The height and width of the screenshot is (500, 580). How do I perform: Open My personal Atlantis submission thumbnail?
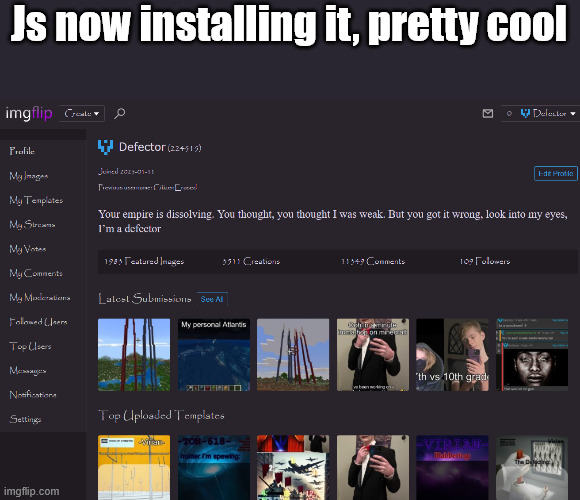coord(214,355)
